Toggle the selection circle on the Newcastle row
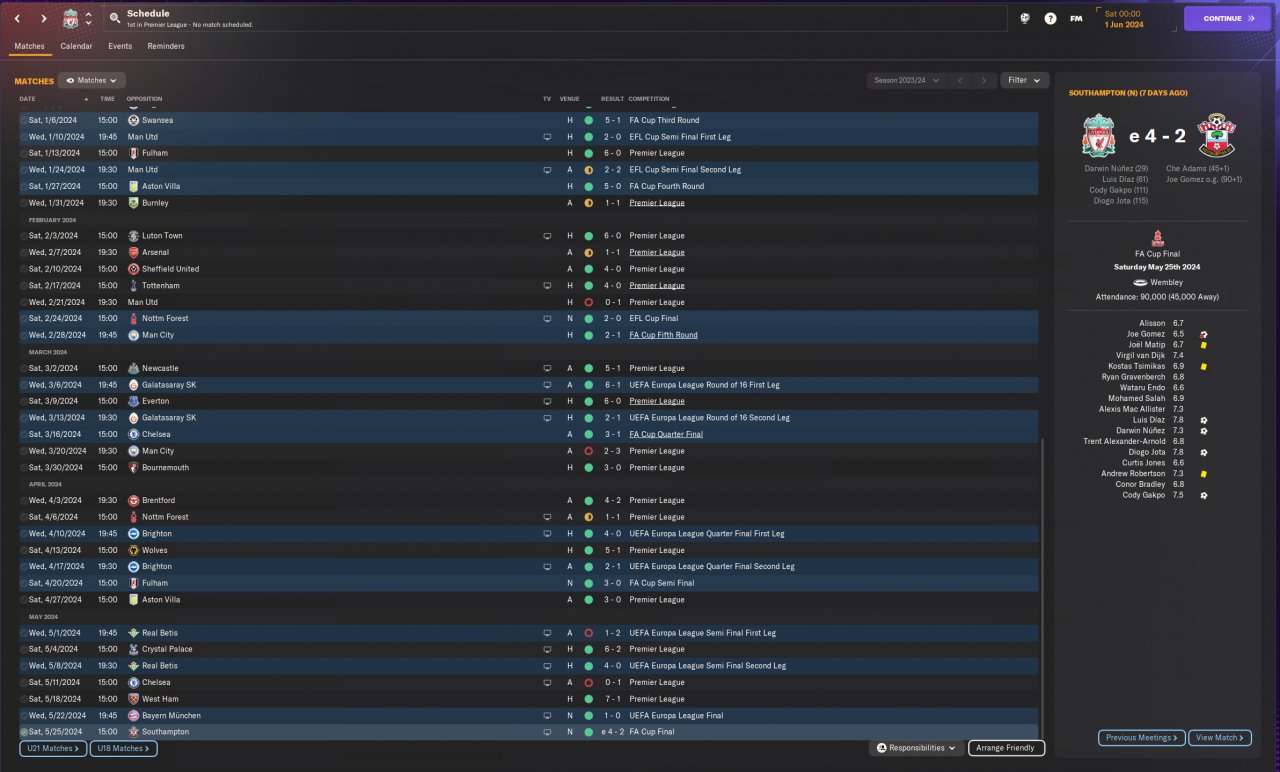The width and height of the screenshot is (1280, 772). [x=23, y=368]
